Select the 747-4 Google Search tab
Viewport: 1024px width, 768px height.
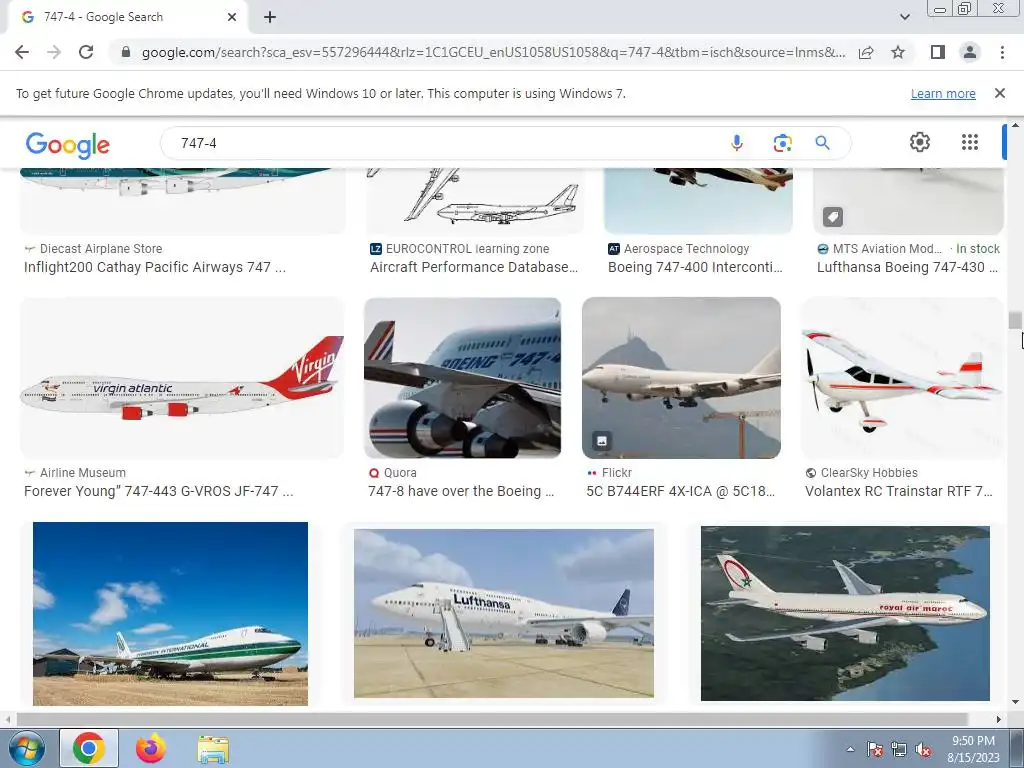coord(125,18)
